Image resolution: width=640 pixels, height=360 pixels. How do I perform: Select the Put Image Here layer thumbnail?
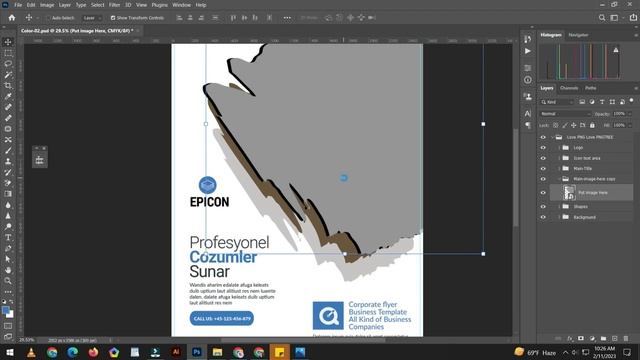pyautogui.click(x=569, y=192)
